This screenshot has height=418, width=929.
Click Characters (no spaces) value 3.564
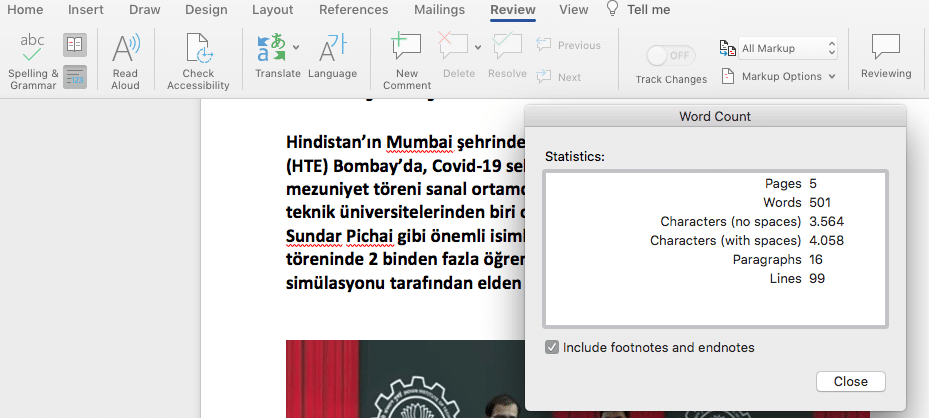click(x=827, y=221)
